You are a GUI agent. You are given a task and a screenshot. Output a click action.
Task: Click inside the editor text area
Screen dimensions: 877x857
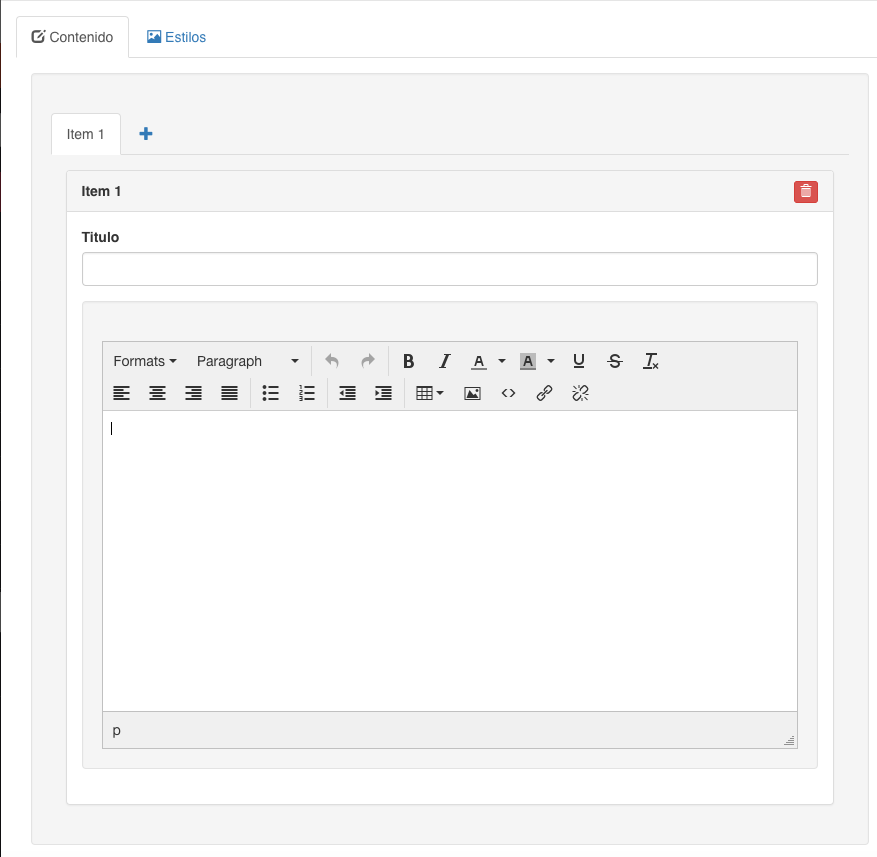click(x=450, y=561)
